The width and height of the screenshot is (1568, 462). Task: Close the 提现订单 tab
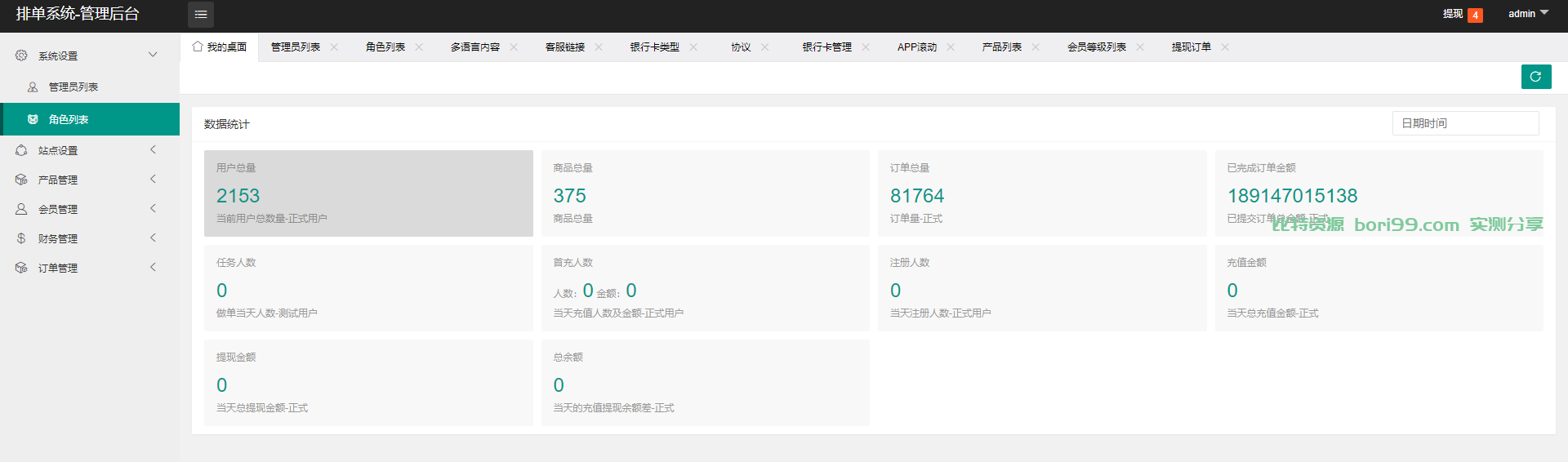tap(1225, 47)
